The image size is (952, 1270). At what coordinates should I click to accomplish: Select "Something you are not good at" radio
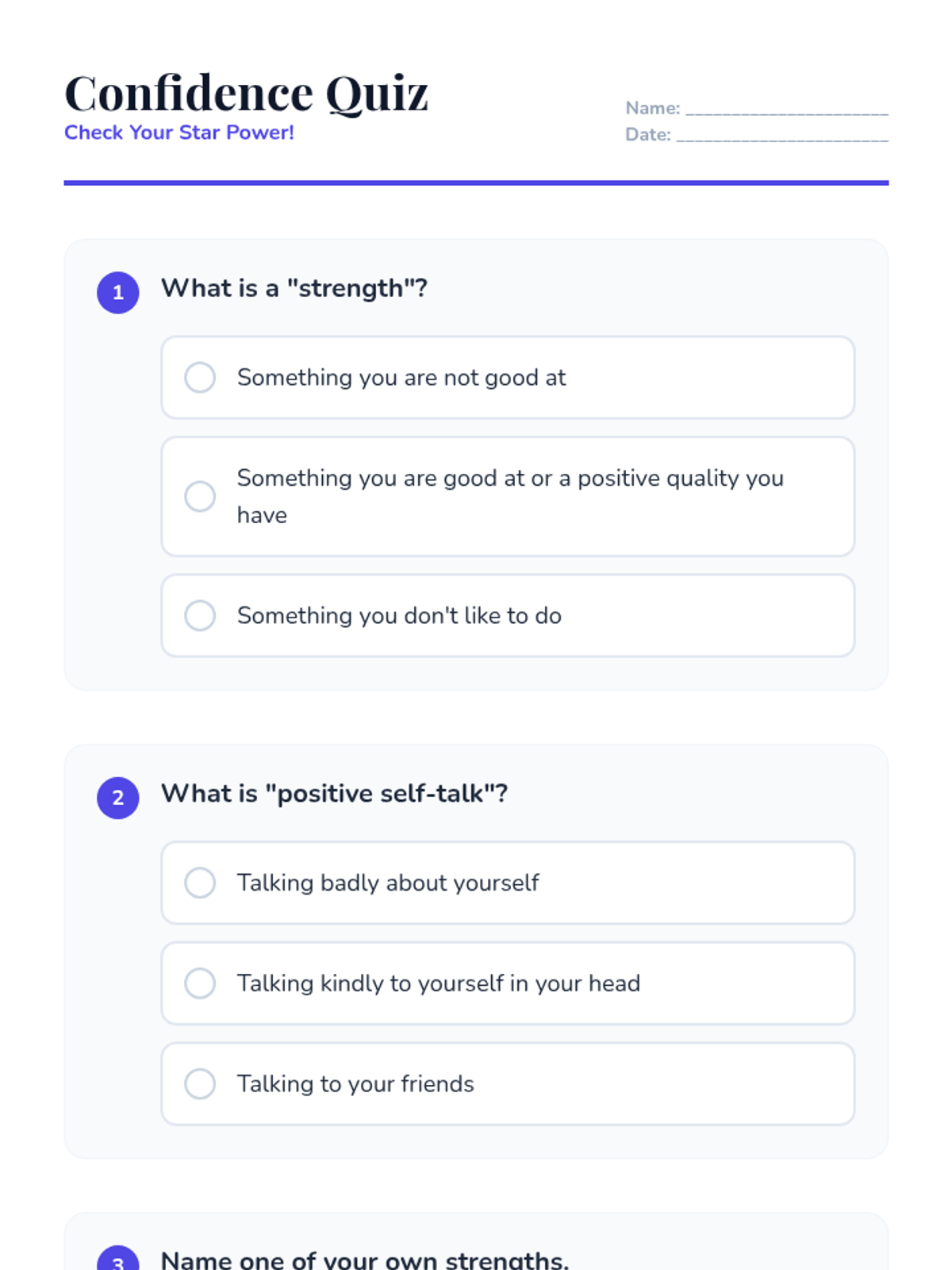pyautogui.click(x=200, y=378)
